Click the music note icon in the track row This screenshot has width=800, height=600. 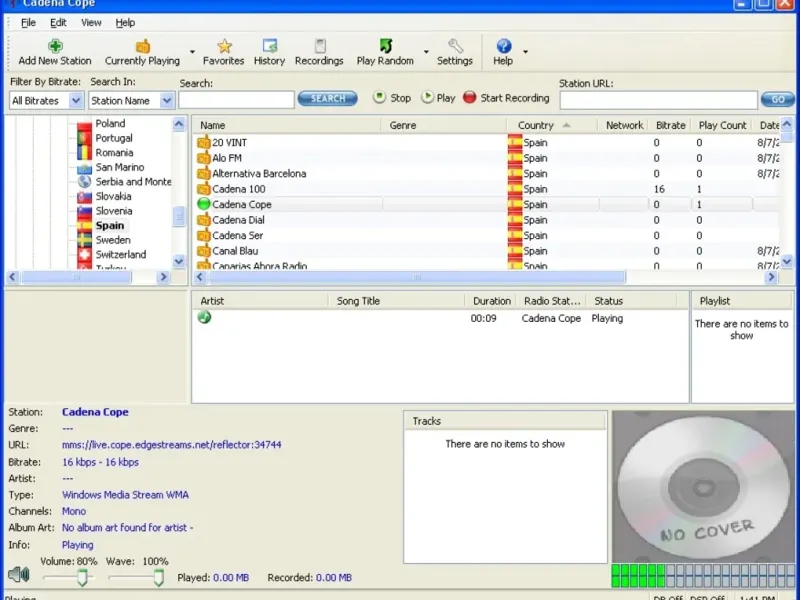tap(205, 317)
